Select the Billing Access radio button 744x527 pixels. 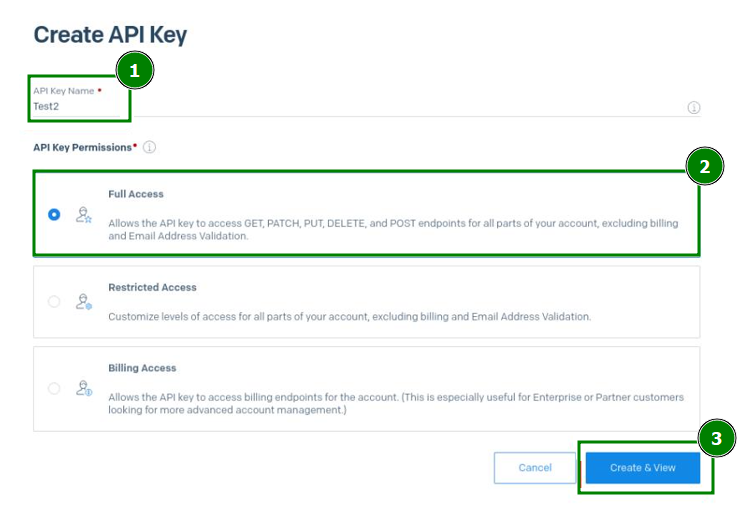54,389
